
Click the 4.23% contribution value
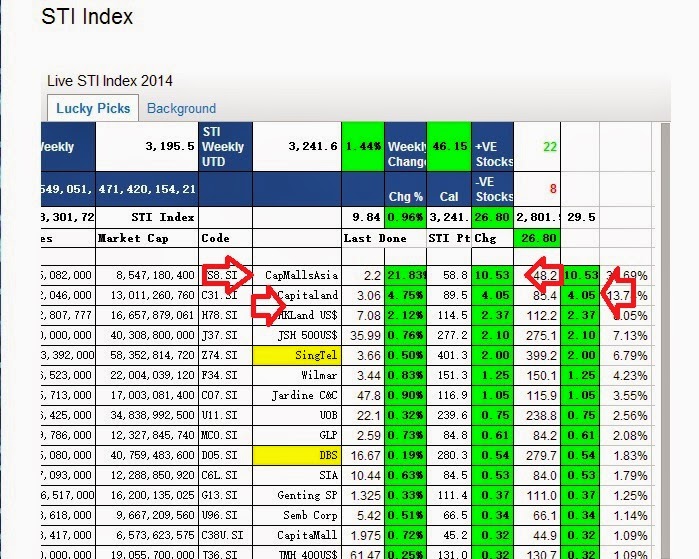coord(630,375)
